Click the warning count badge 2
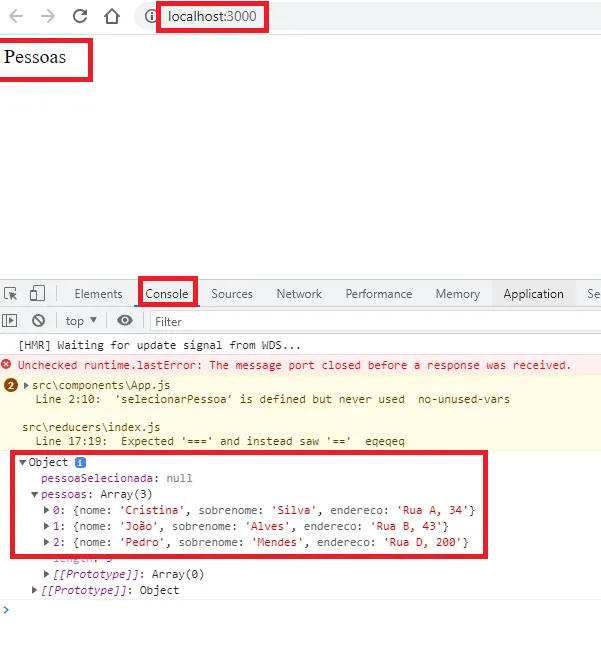The image size is (601, 648). (x=11, y=386)
